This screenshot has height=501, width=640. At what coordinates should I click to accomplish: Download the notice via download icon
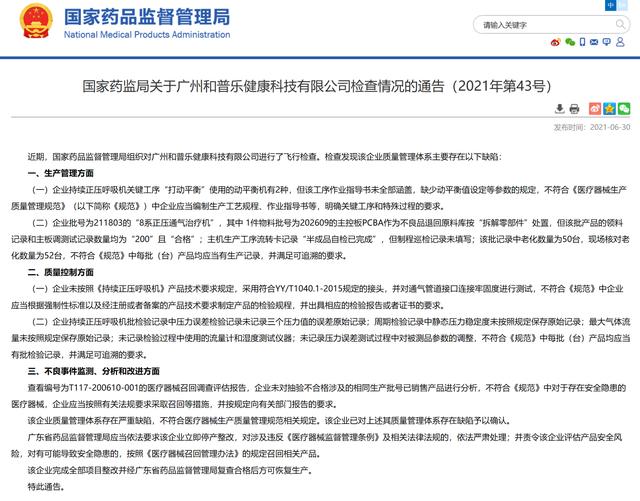(x=560, y=109)
